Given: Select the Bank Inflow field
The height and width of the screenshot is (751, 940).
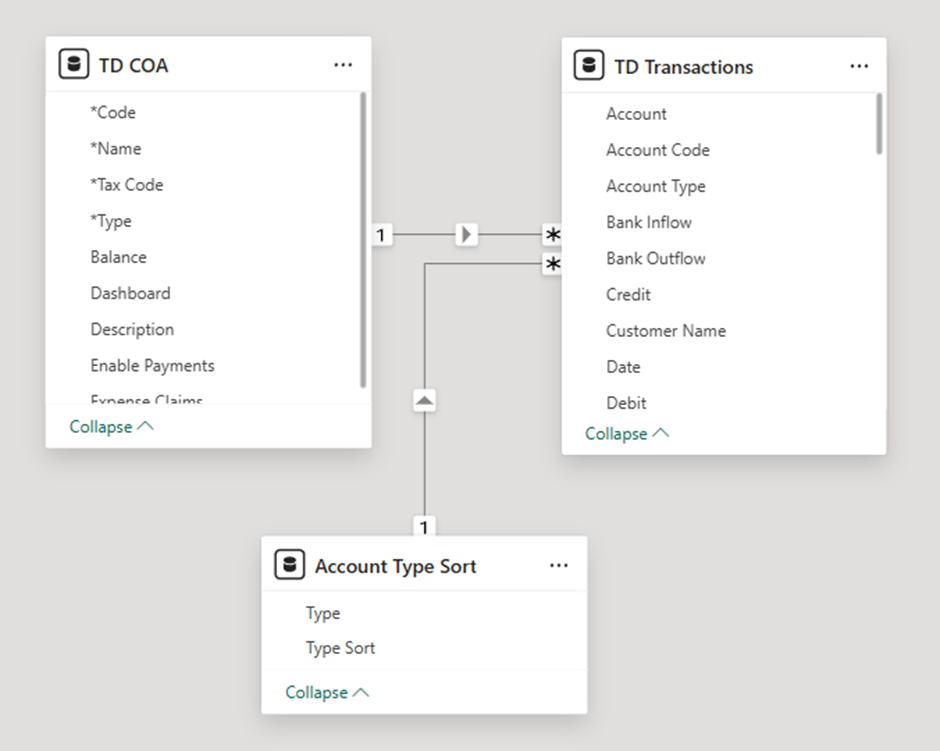Looking at the screenshot, I should point(649,222).
